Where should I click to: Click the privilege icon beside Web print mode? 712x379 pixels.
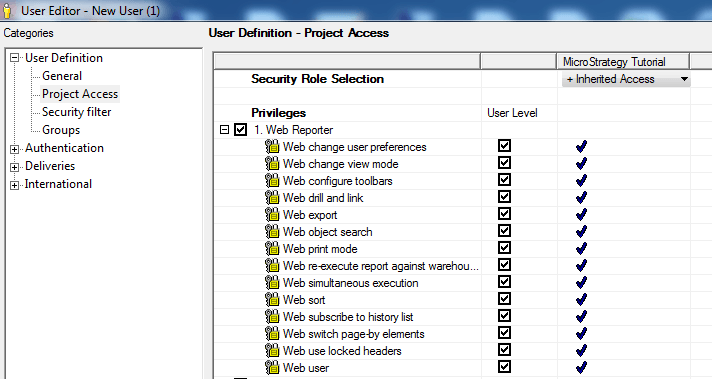click(x=272, y=249)
